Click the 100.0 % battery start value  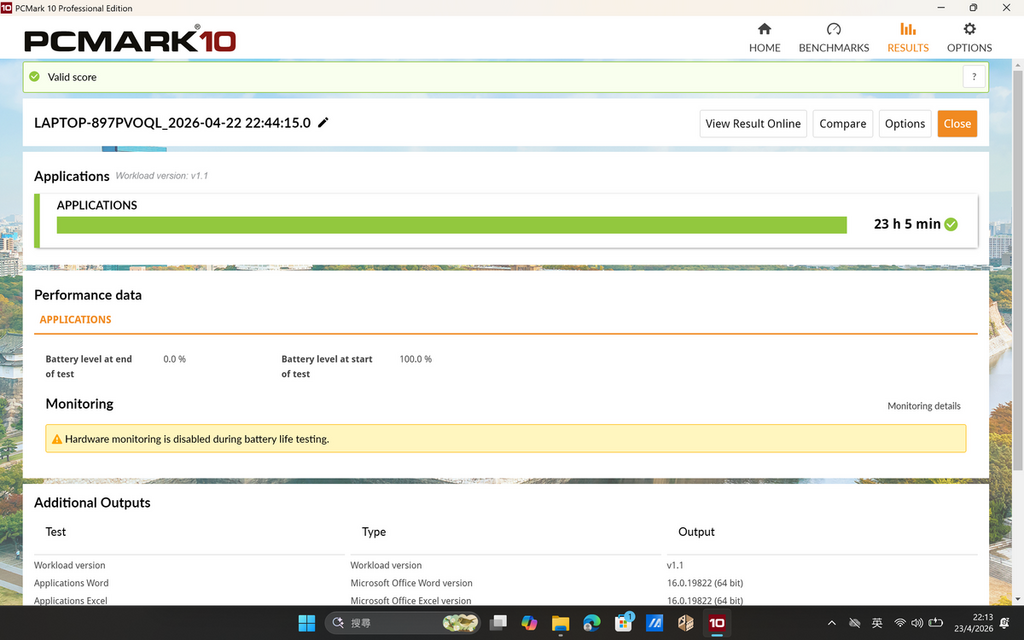point(415,359)
